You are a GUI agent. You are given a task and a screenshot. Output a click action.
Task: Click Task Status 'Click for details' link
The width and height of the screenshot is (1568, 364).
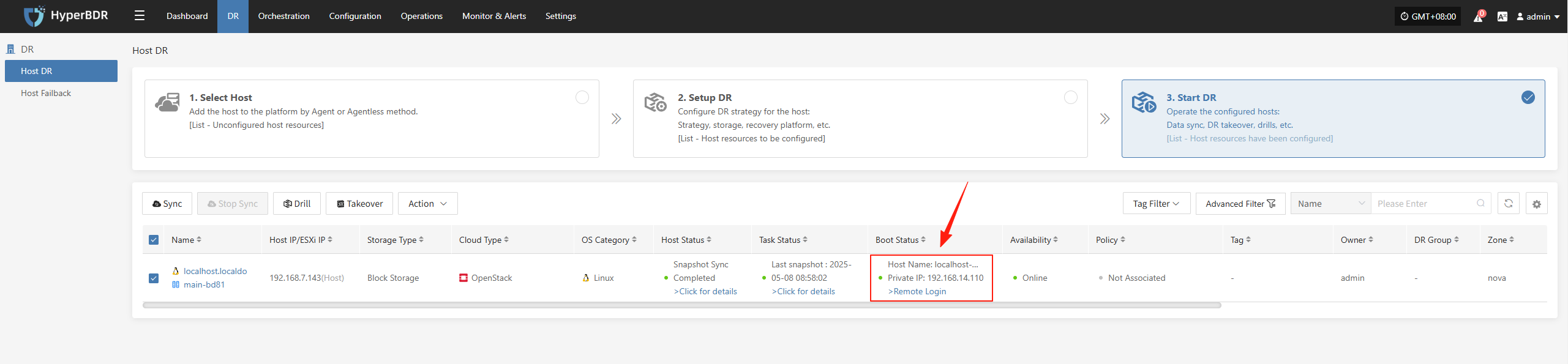point(803,291)
